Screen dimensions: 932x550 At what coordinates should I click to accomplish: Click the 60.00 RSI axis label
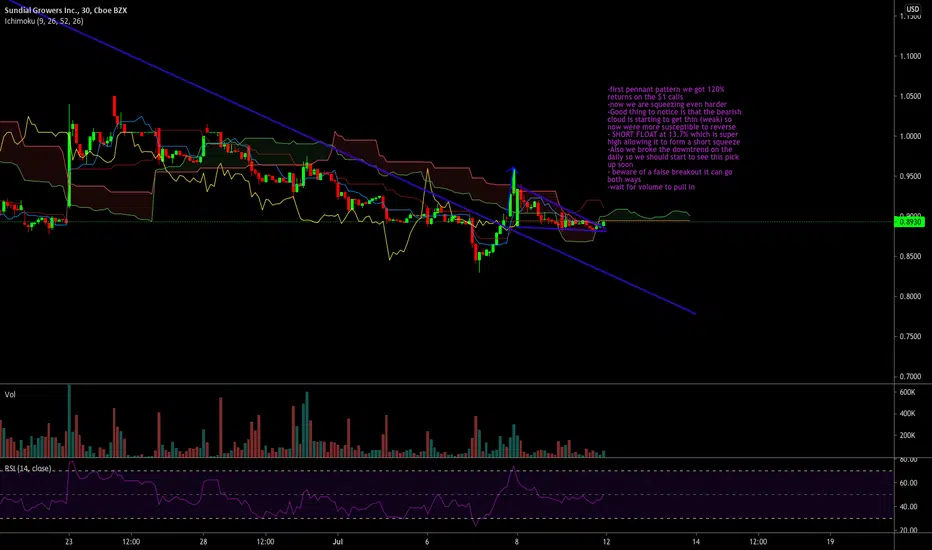(x=908, y=483)
